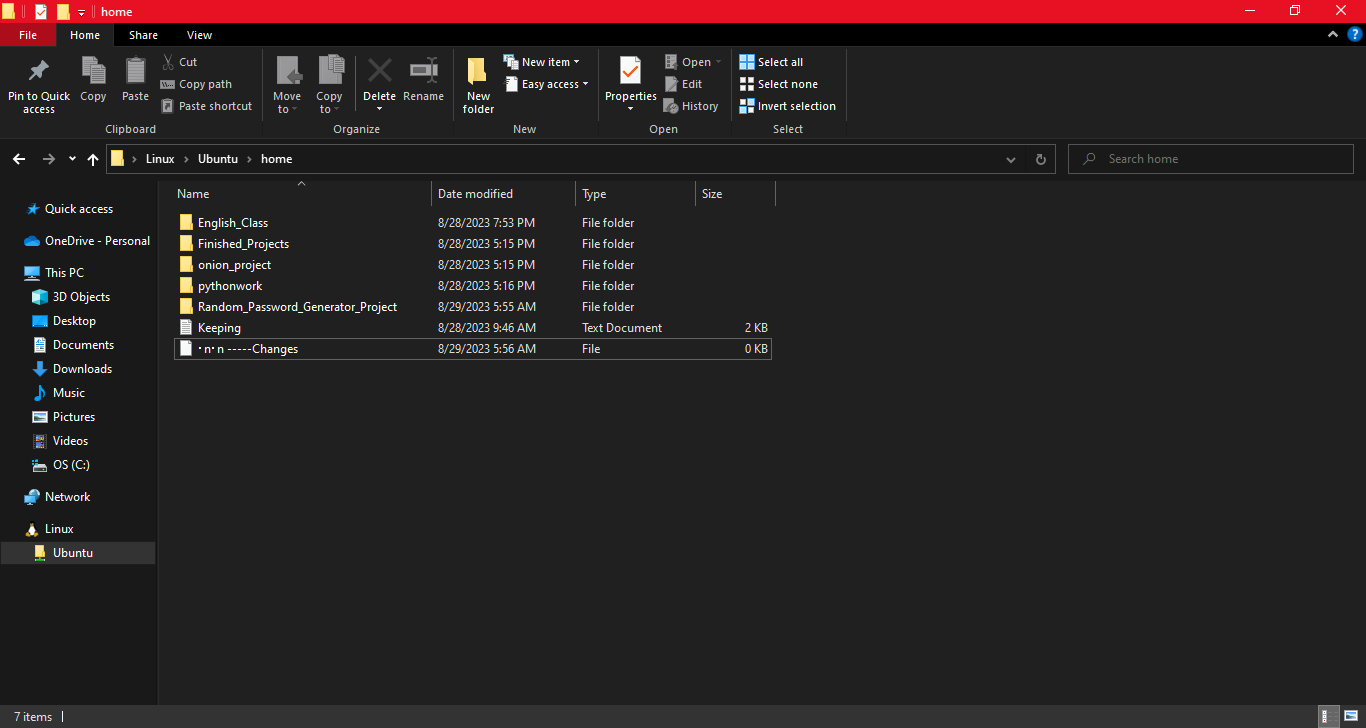Go up one directory level
Image resolution: width=1366 pixels, height=728 pixels.
click(x=93, y=159)
